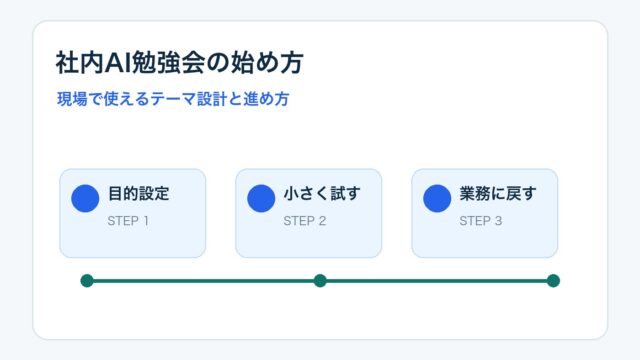640x360 pixels.
Task: Click the STEP 2 label
Action: pos(304,221)
